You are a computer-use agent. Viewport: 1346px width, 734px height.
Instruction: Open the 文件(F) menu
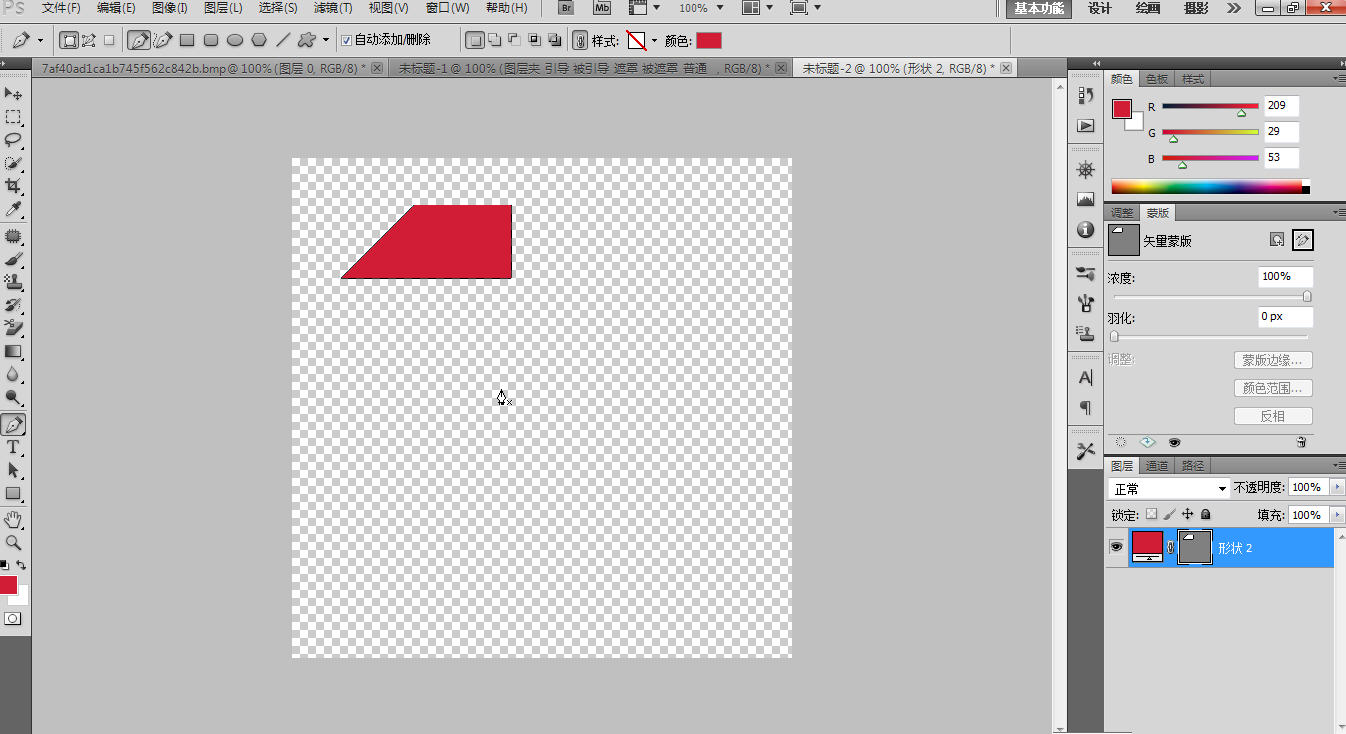tap(61, 8)
